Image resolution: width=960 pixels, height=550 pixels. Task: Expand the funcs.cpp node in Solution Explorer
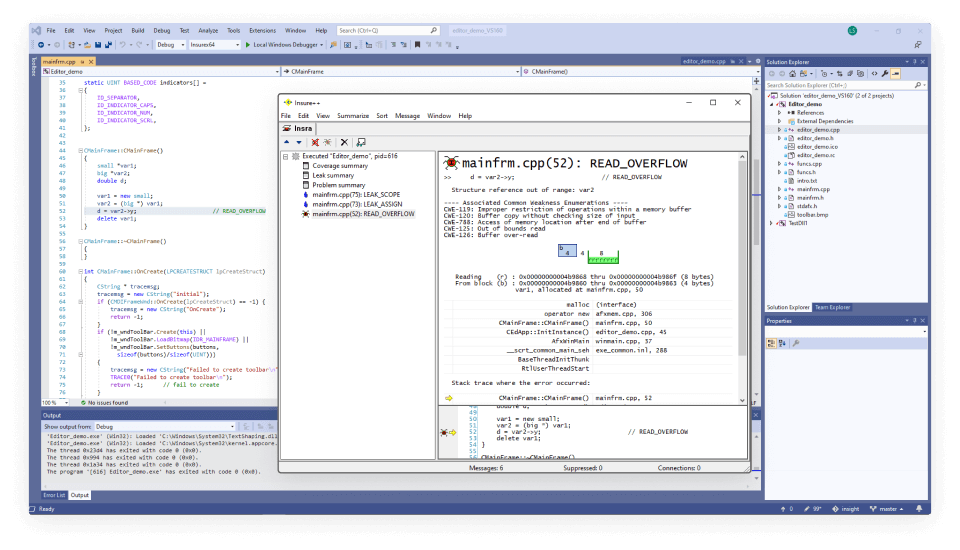779,164
